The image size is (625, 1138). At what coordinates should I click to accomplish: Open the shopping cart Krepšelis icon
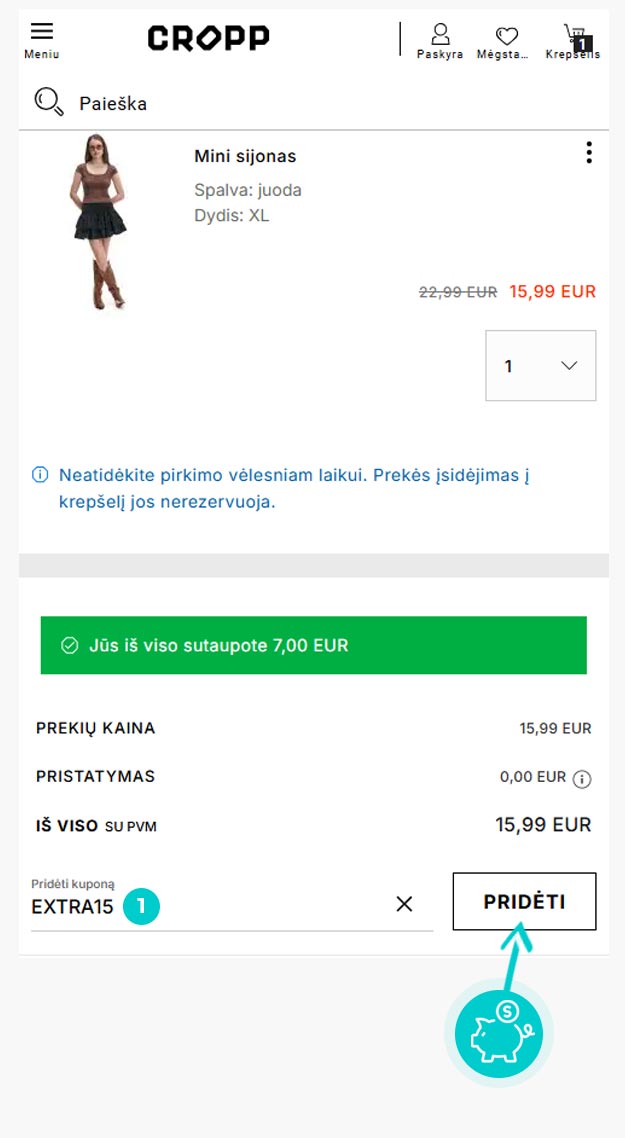576,35
